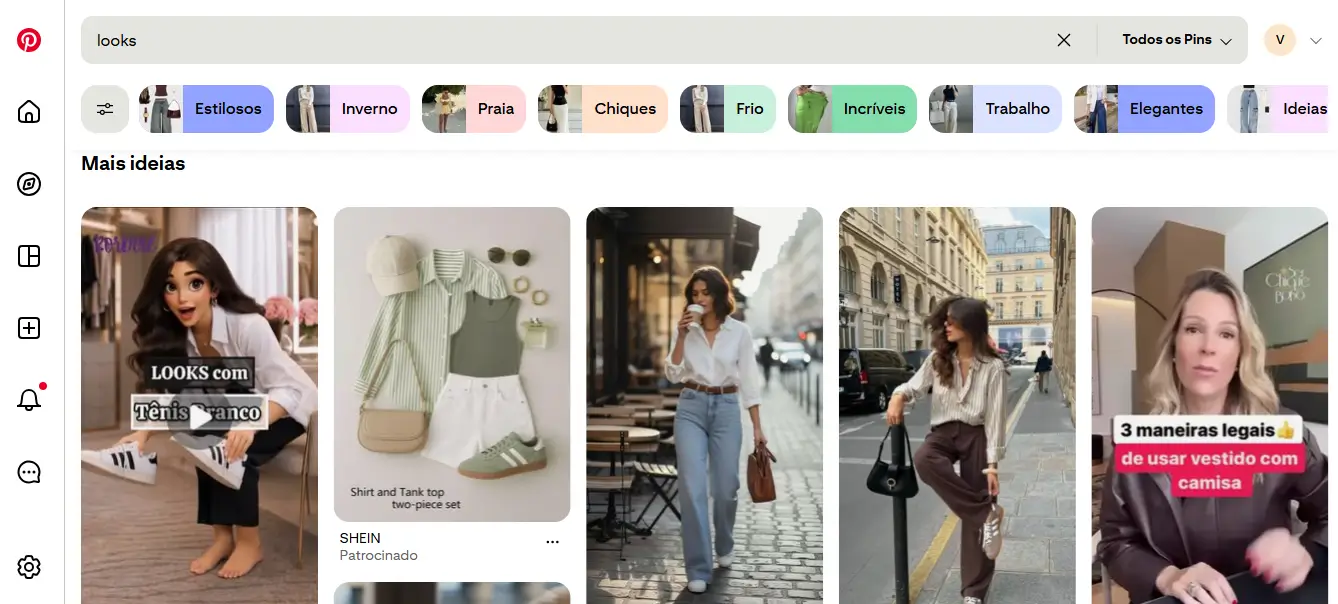Choose the green Incríveis chip
Screen dimensions: 1338x604
click(852, 109)
